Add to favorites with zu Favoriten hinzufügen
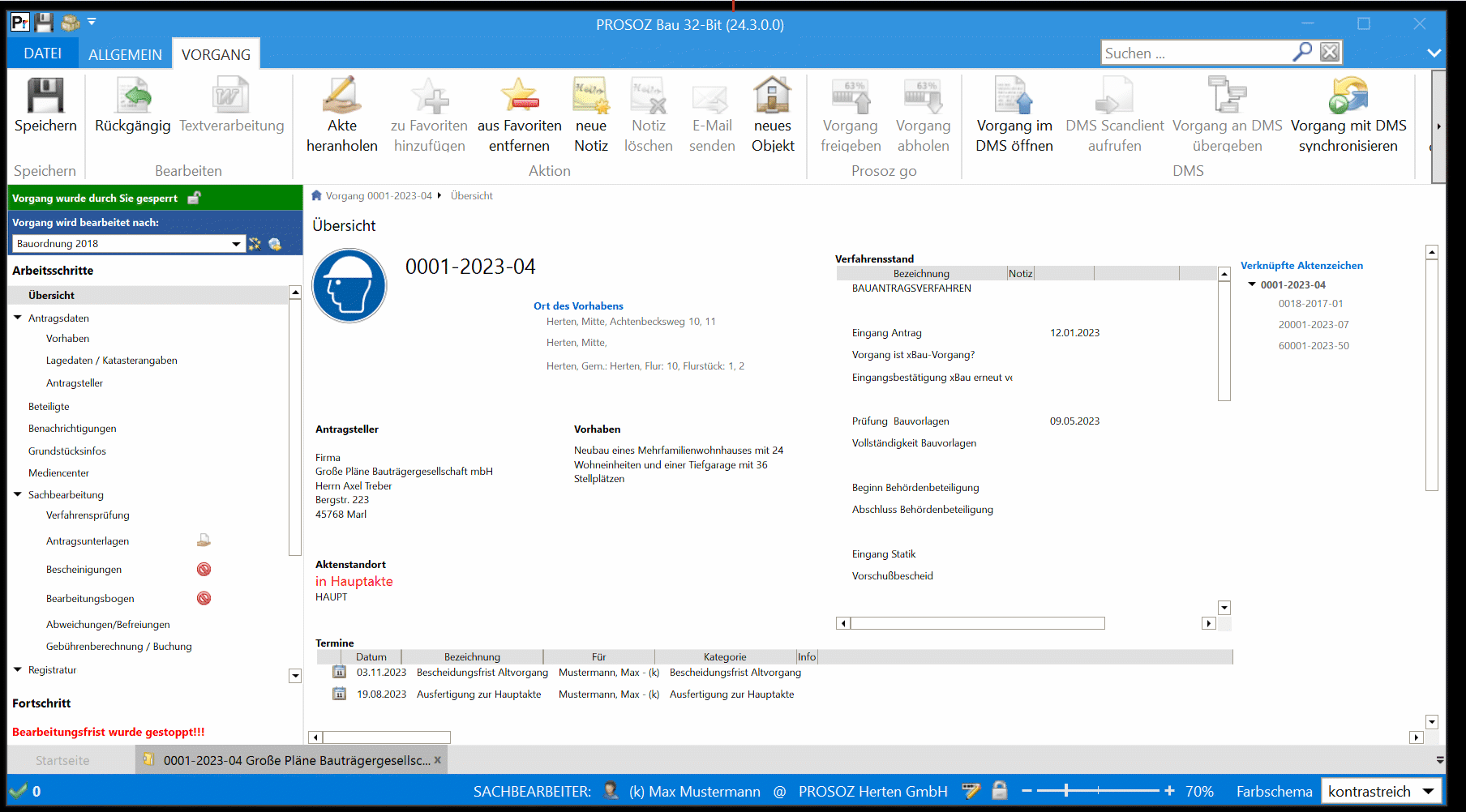This screenshot has height=812, width=1466. tap(429, 96)
